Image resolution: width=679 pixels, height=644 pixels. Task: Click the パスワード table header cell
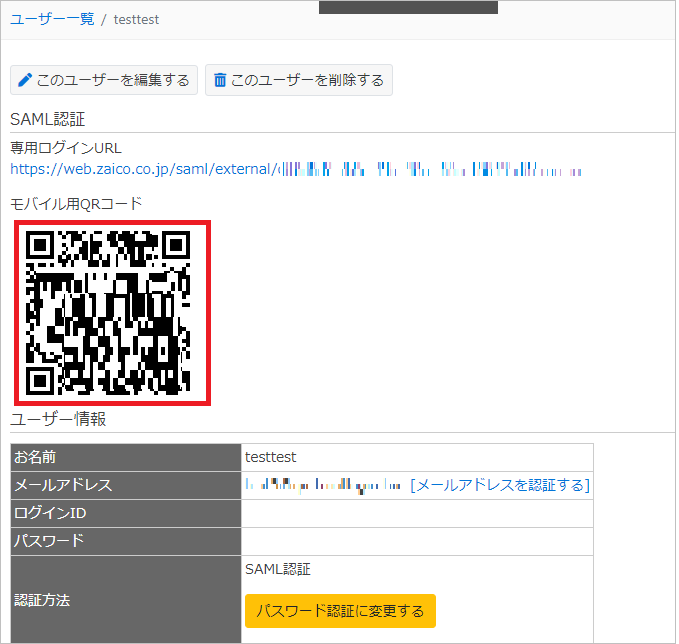pos(126,541)
